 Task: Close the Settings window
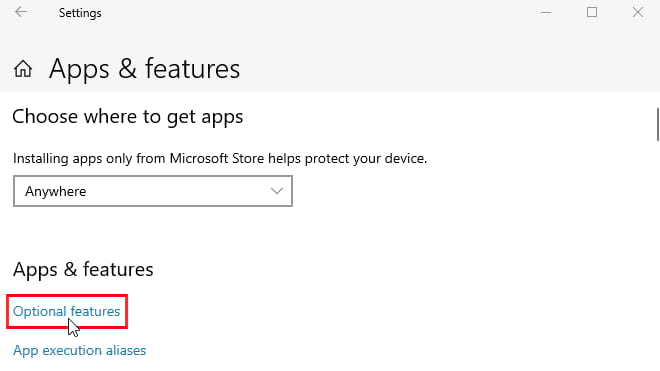pos(638,12)
